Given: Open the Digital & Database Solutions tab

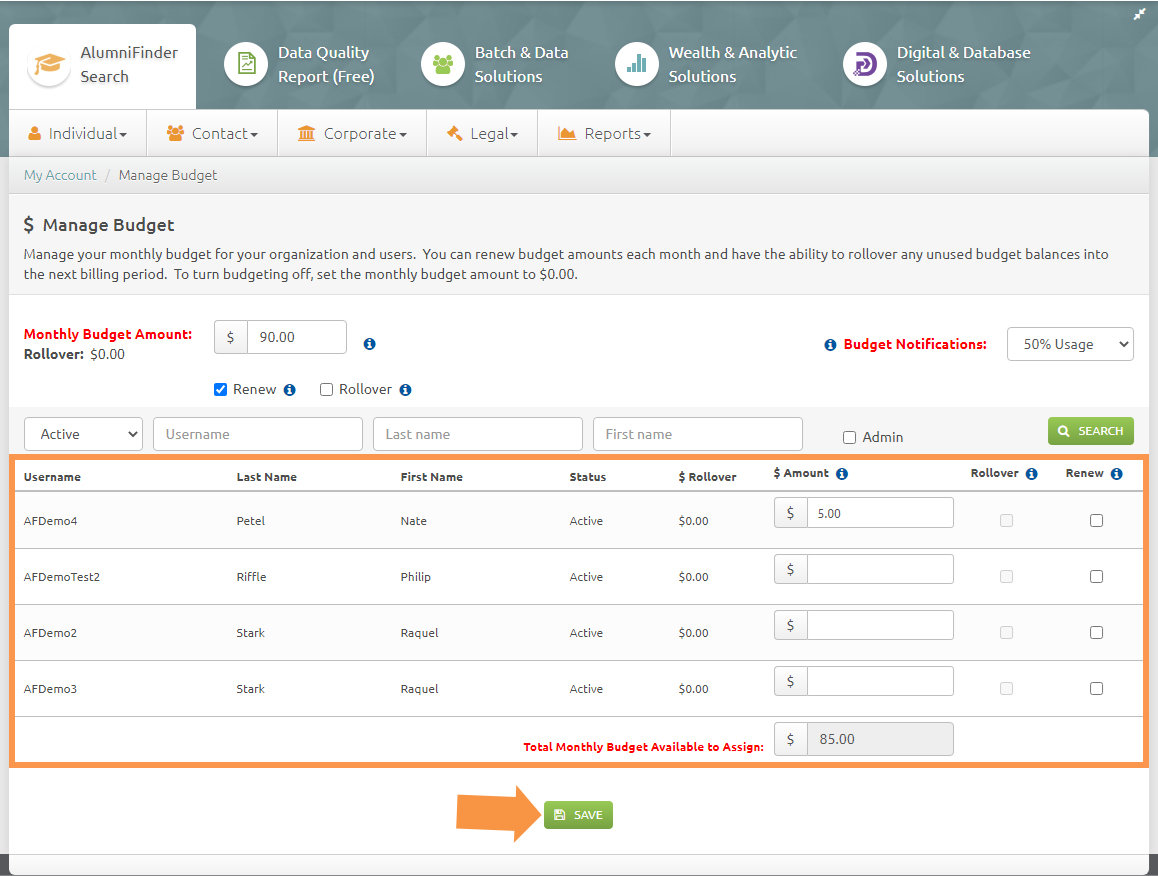Looking at the screenshot, I should 937,65.
